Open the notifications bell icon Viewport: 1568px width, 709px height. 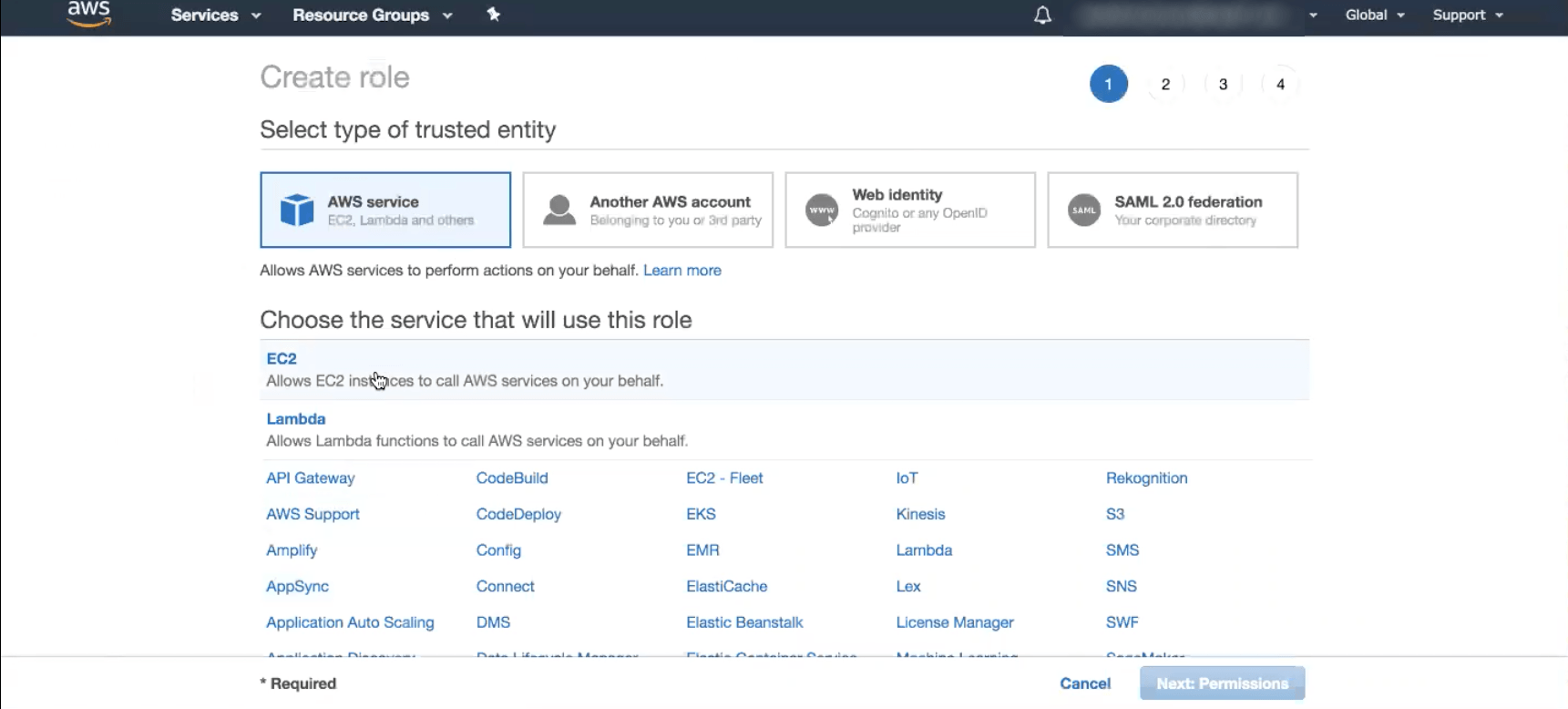[1042, 15]
